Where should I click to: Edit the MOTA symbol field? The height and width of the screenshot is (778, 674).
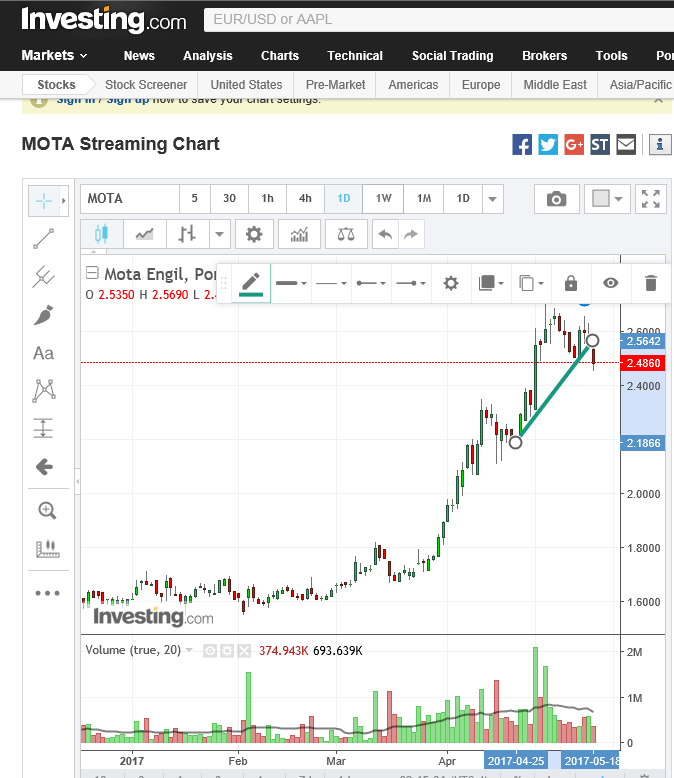[130, 199]
